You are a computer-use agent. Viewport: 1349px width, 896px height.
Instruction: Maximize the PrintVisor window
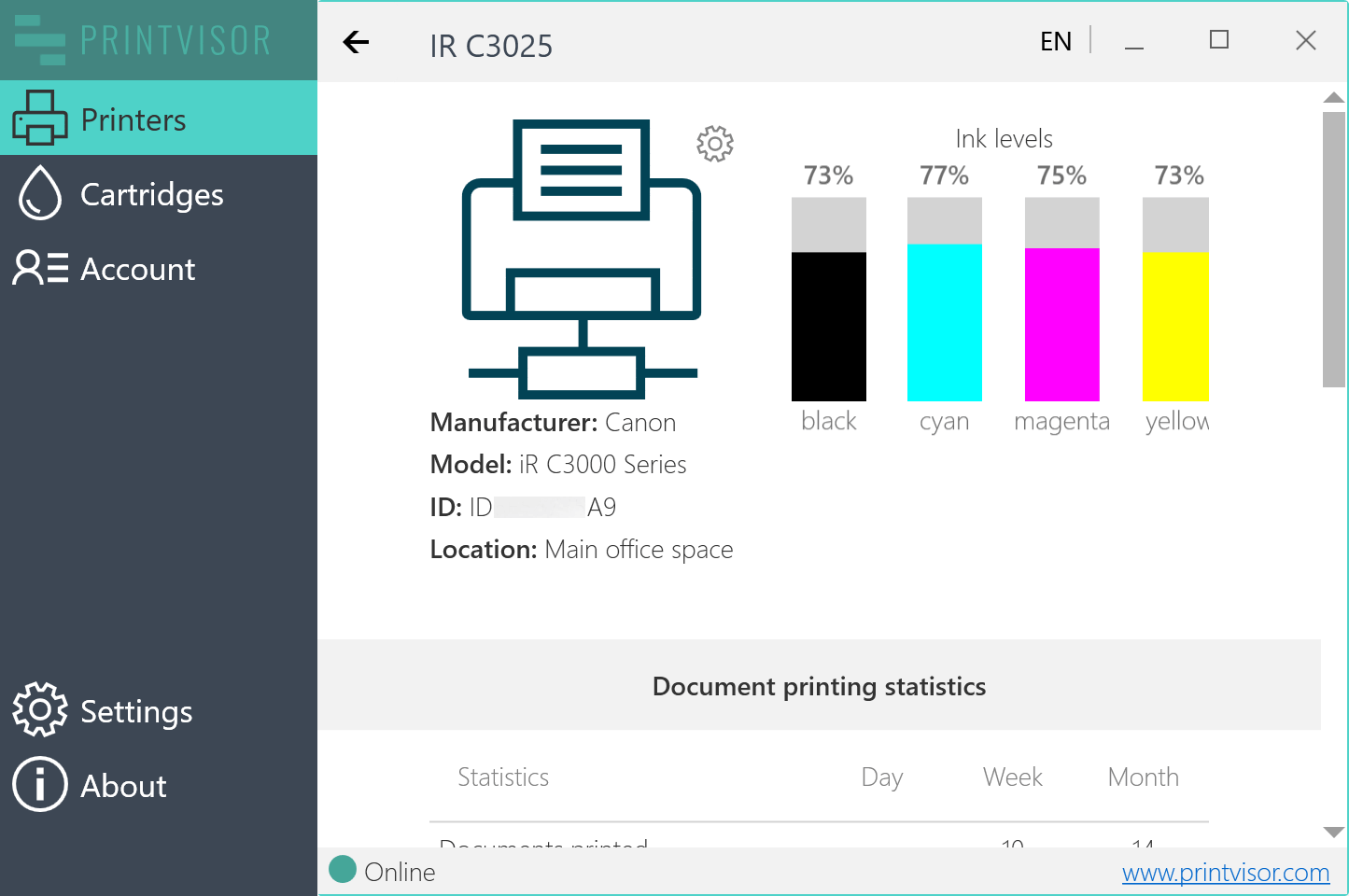tap(1218, 40)
